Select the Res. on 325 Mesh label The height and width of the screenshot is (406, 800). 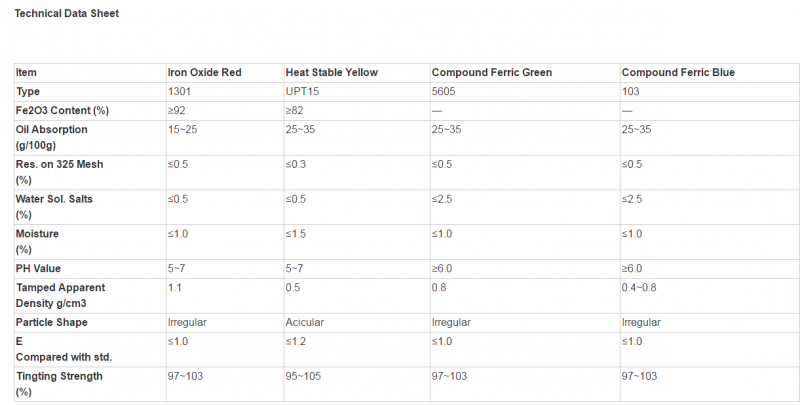pyautogui.click(x=59, y=172)
